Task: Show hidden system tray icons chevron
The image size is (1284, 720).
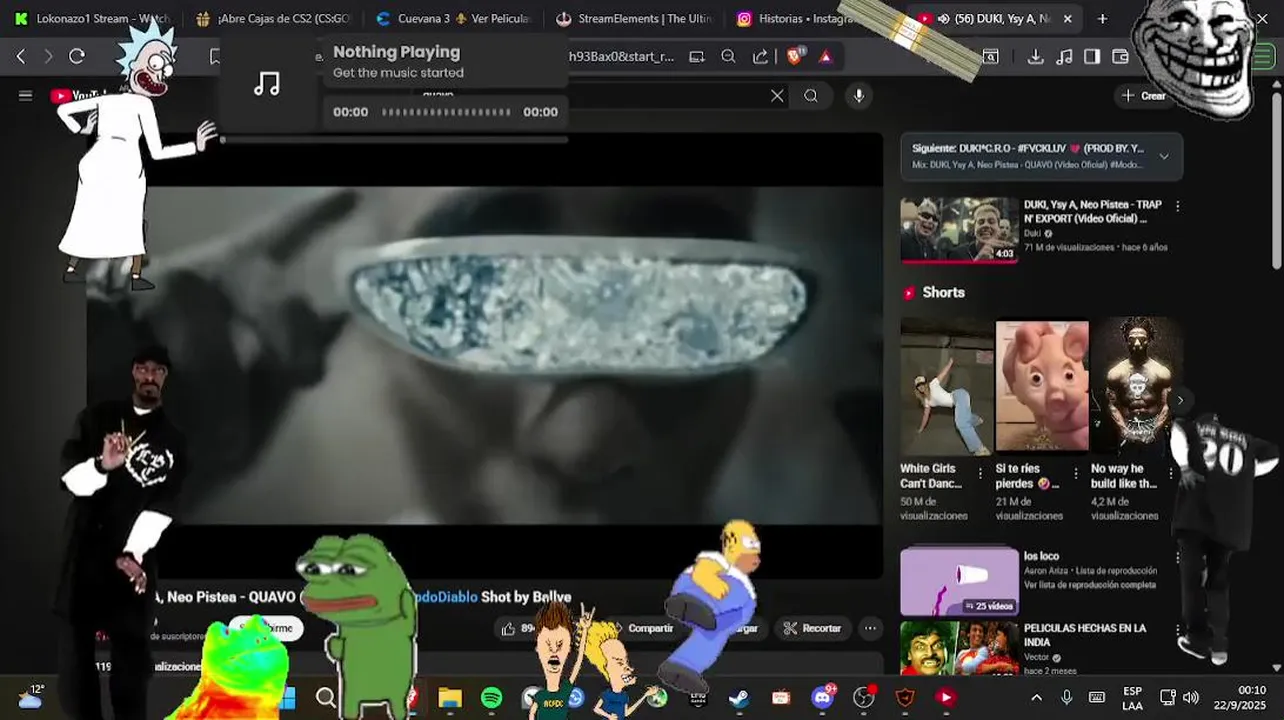Action: coord(1036,698)
